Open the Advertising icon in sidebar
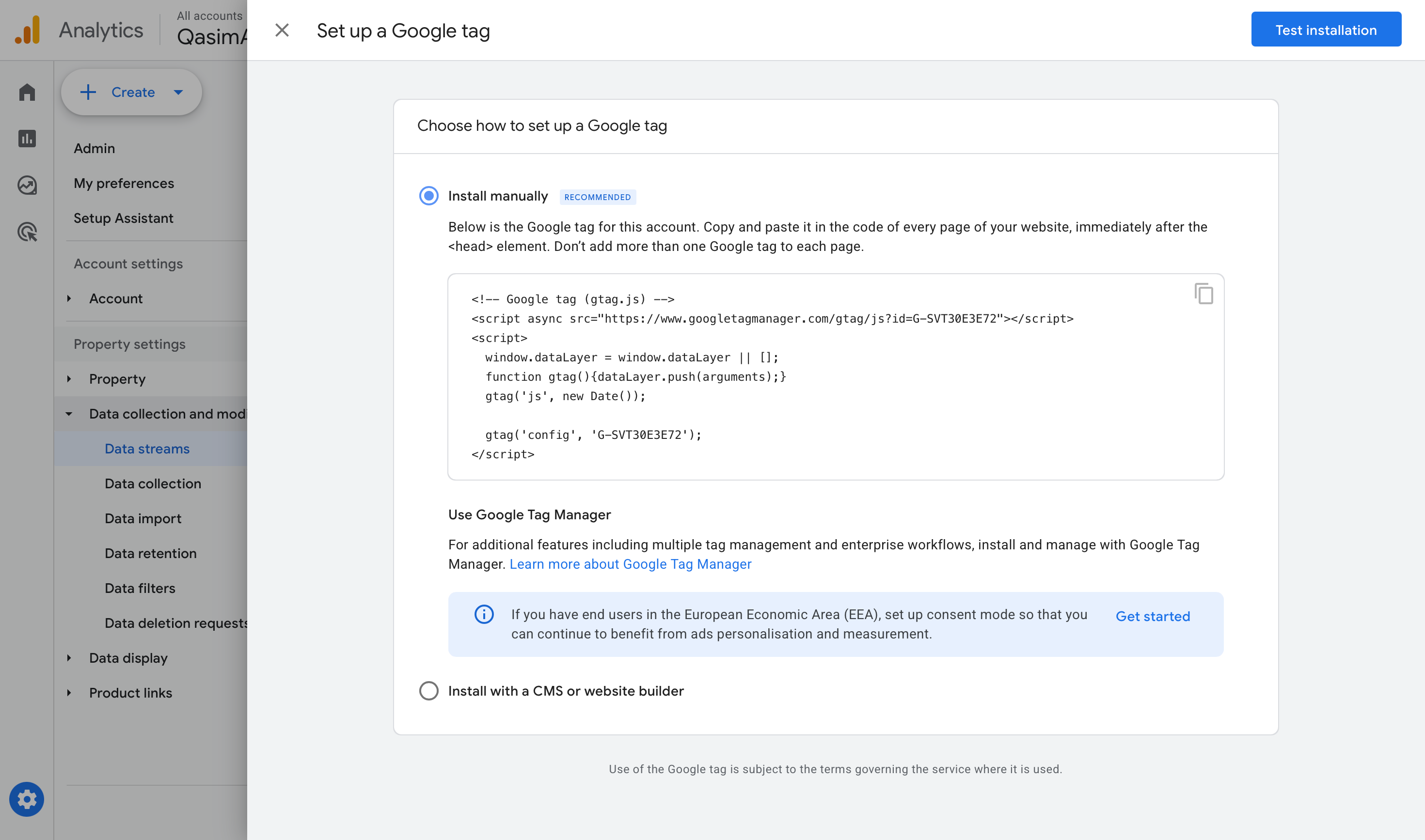1425x840 pixels. point(27,232)
